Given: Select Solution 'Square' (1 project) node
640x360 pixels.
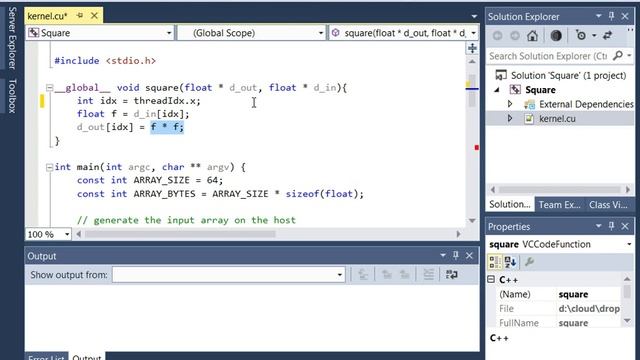Looking at the screenshot, I should coord(568,76).
